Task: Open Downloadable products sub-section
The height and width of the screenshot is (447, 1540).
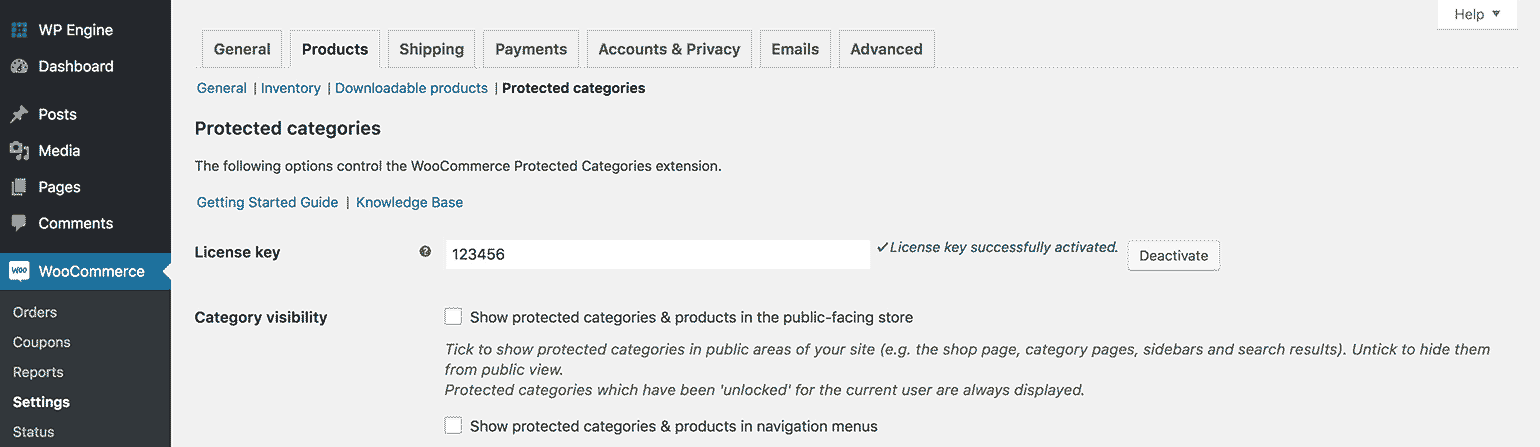Action: pos(411,88)
